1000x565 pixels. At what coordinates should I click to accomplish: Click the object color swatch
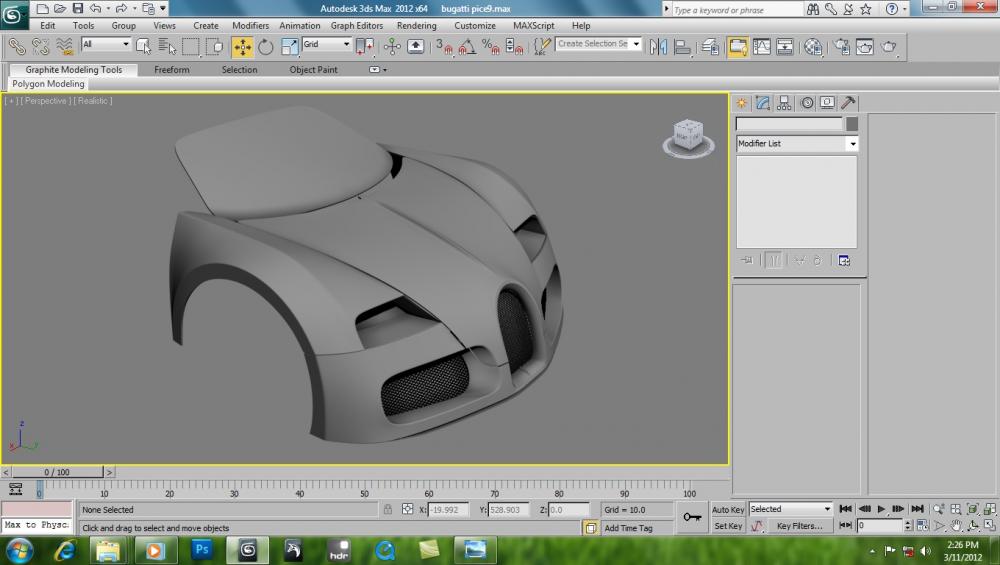tap(851, 124)
